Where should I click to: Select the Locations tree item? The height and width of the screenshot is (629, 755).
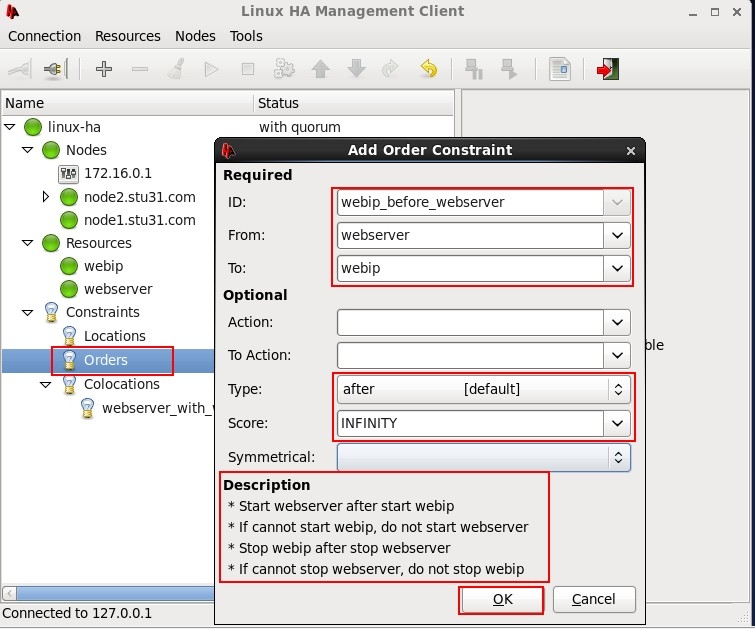(x=115, y=336)
